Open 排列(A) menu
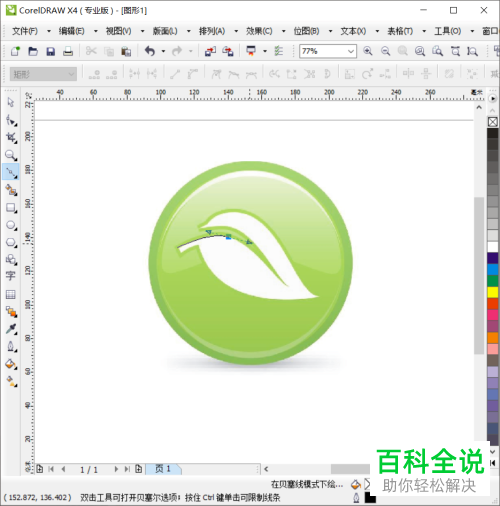Viewport: 500px width, 506px height. tap(212, 31)
